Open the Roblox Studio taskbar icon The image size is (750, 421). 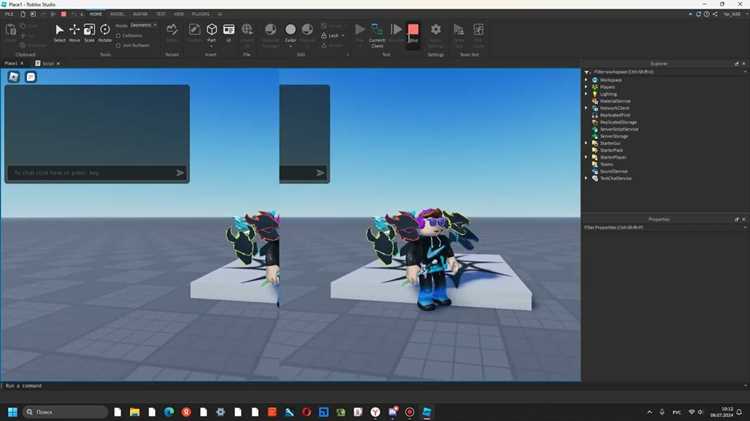(x=427, y=412)
